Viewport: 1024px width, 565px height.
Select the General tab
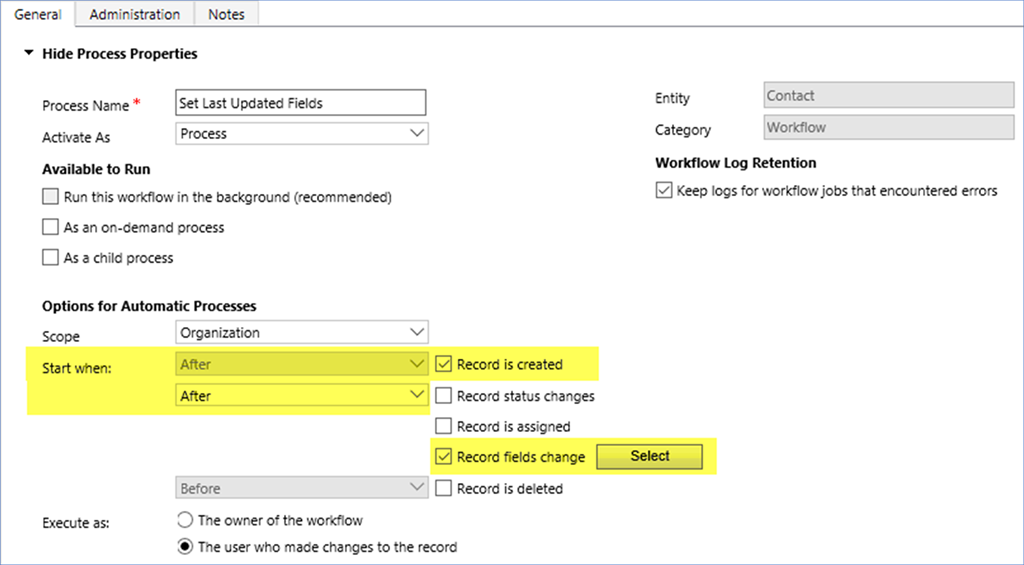[38, 14]
